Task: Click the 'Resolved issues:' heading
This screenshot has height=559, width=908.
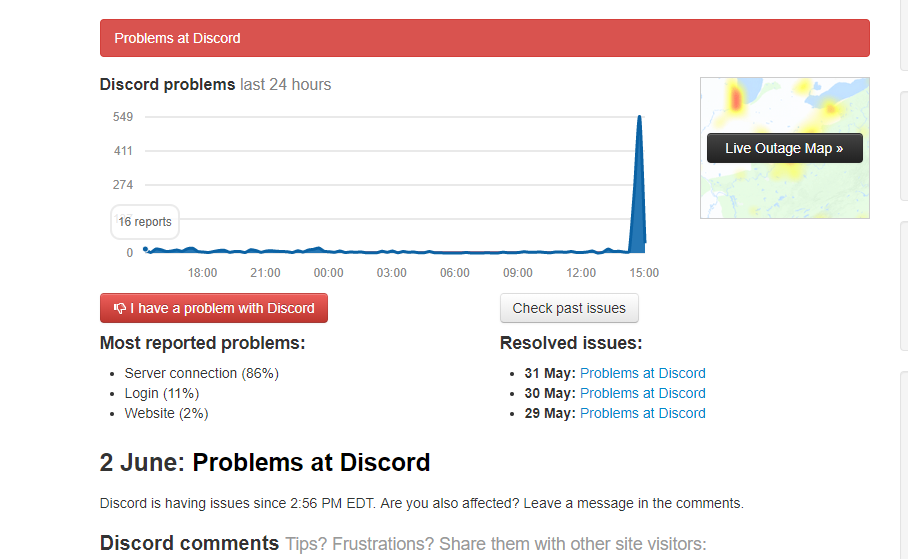Action: (x=571, y=343)
